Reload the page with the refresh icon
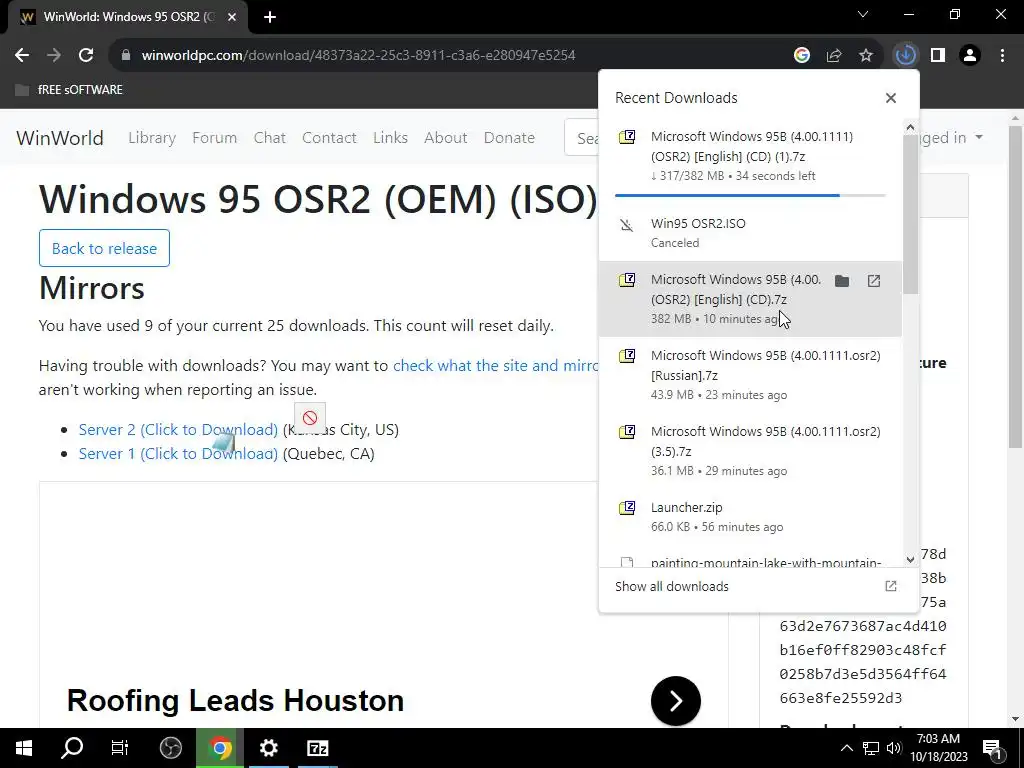Screen dimensions: 1024x768 86,56
